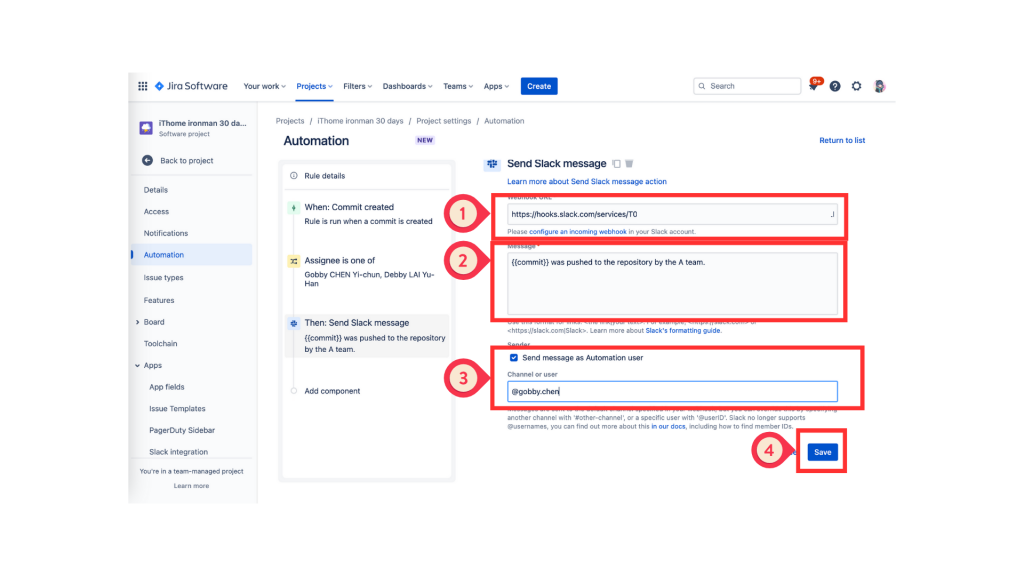Click the Rule details info icon
Screen dimensions: 1024x576
pyautogui.click(x=294, y=176)
